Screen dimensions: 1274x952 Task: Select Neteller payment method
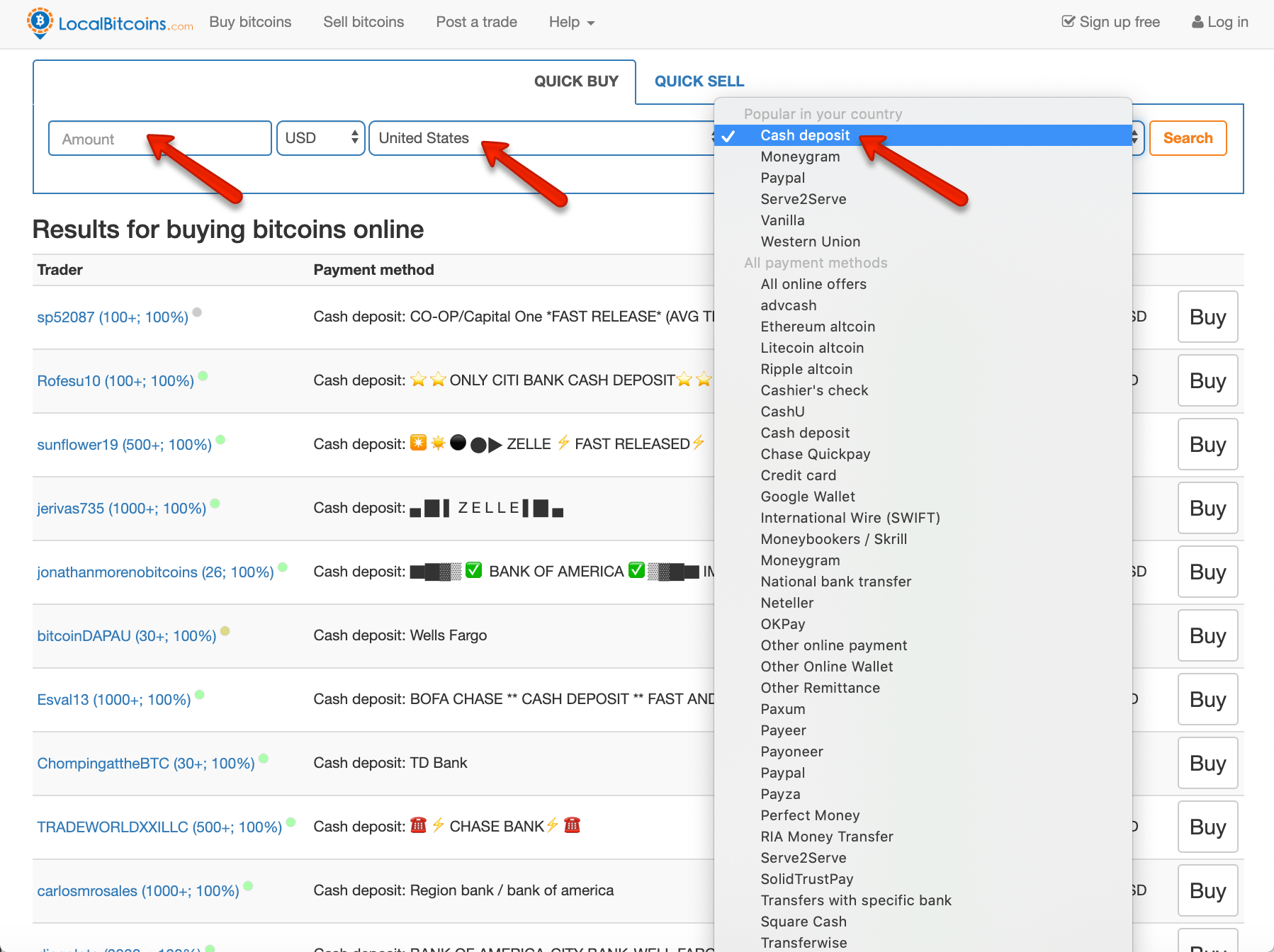(923, 603)
